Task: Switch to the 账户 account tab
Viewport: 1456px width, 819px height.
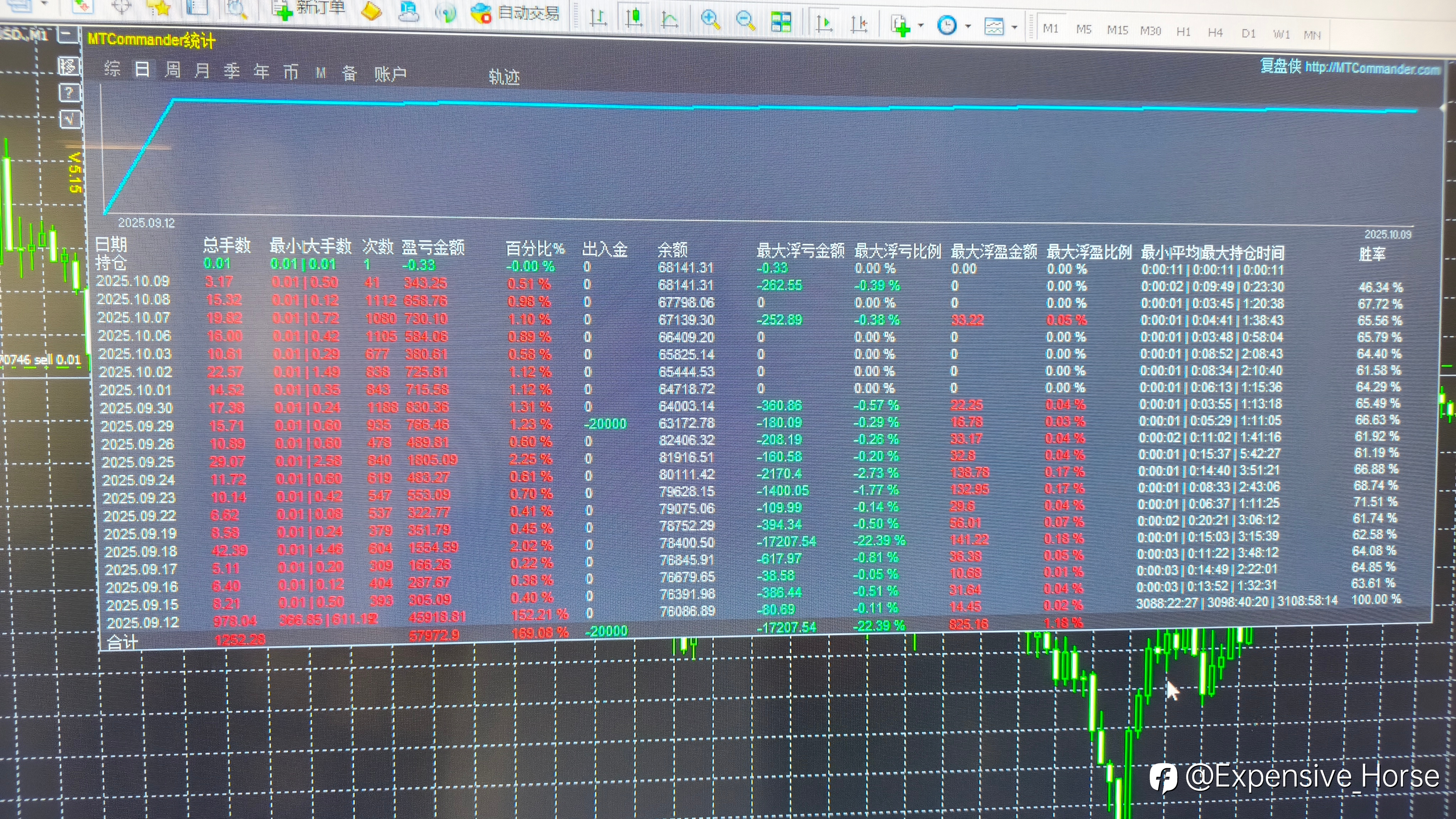Action: (390, 74)
